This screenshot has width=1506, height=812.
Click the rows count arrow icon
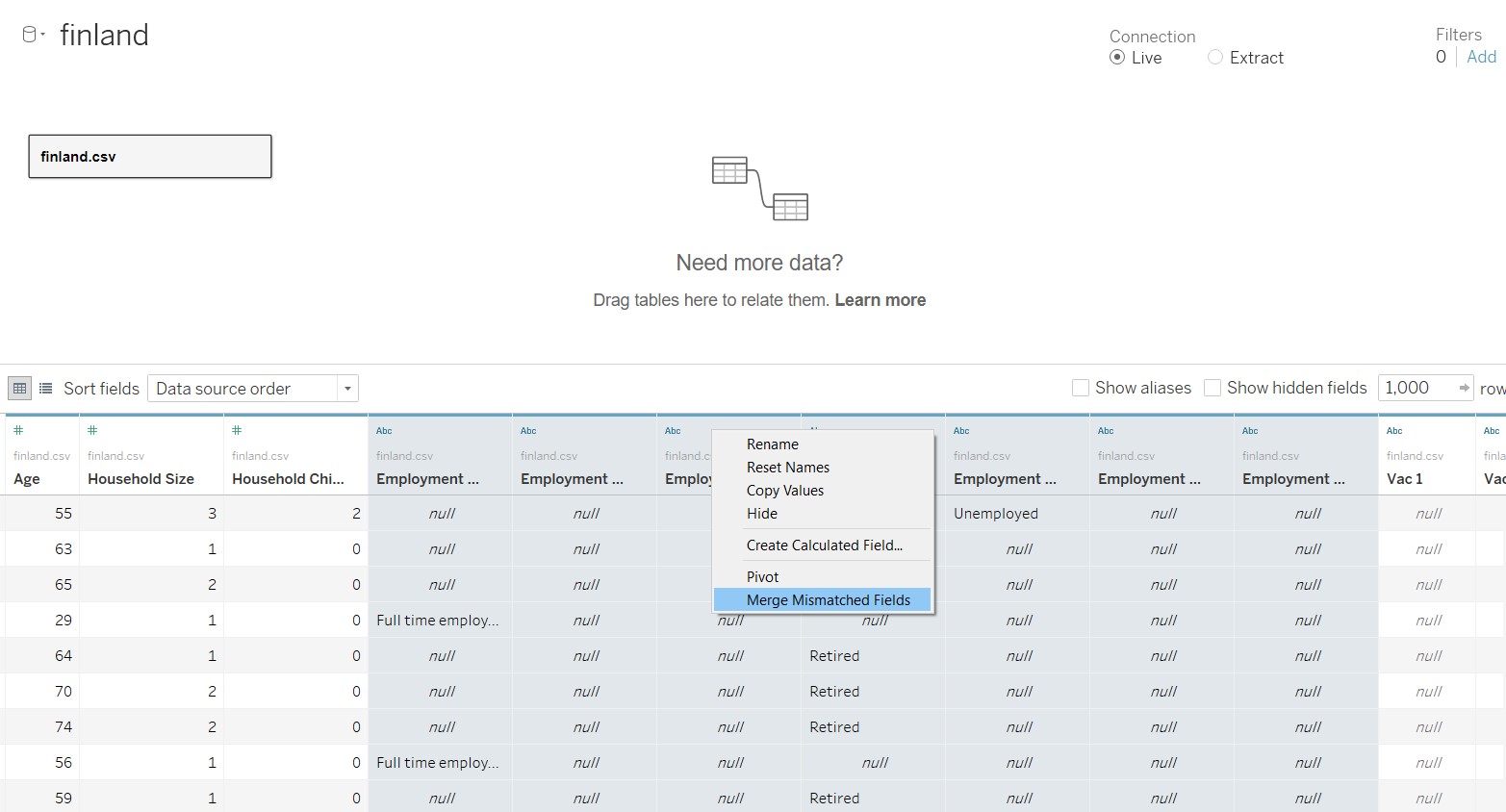(1464, 388)
